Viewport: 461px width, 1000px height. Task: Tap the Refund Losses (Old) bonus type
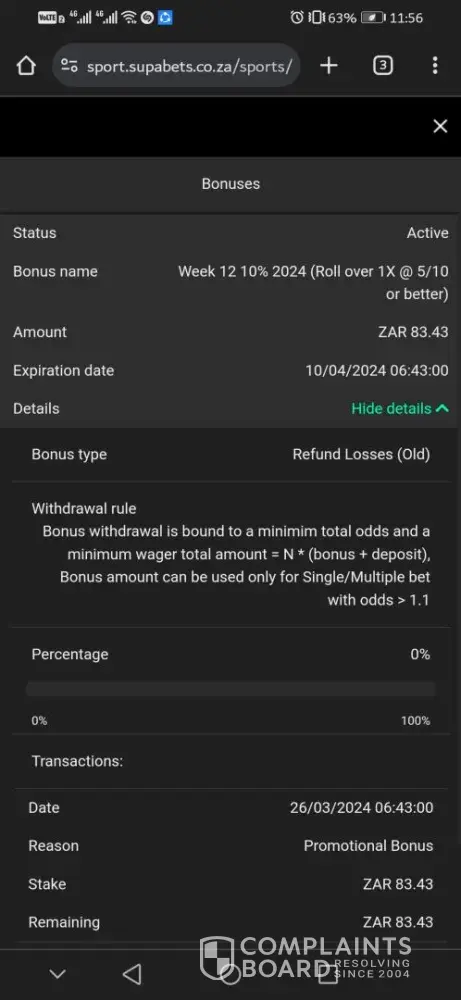click(x=362, y=454)
